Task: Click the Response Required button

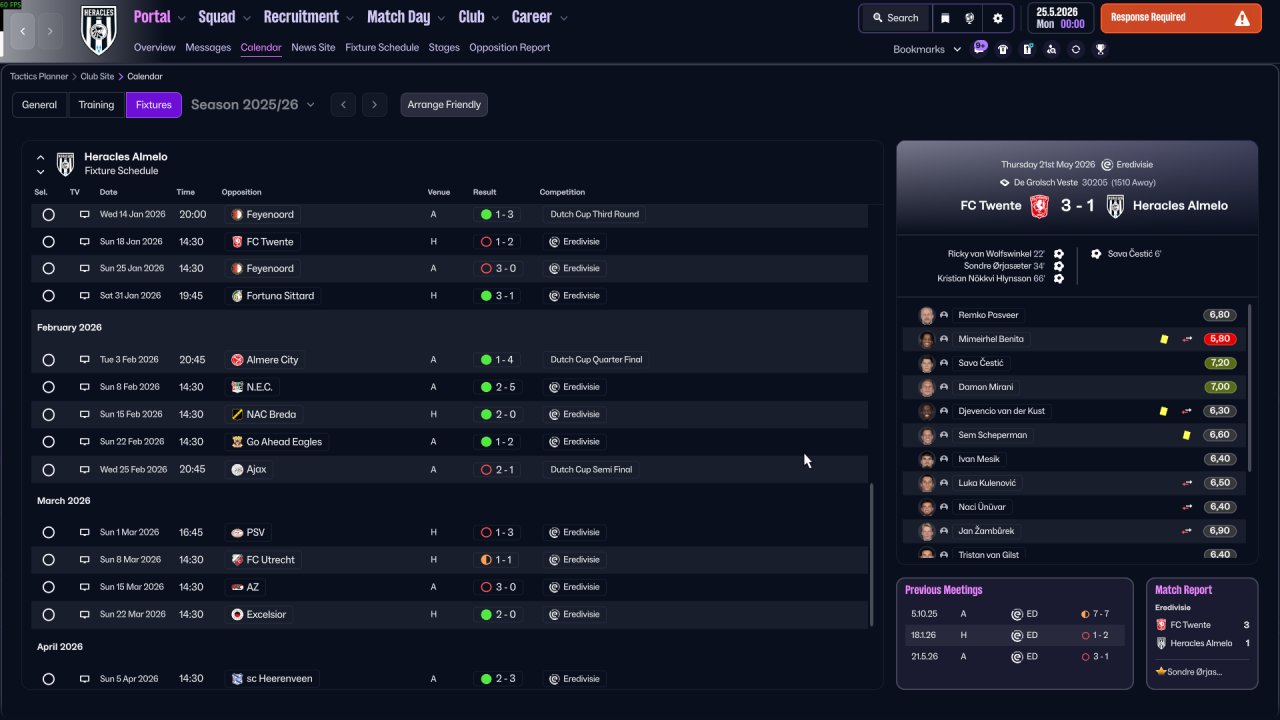Action: (x=1180, y=18)
